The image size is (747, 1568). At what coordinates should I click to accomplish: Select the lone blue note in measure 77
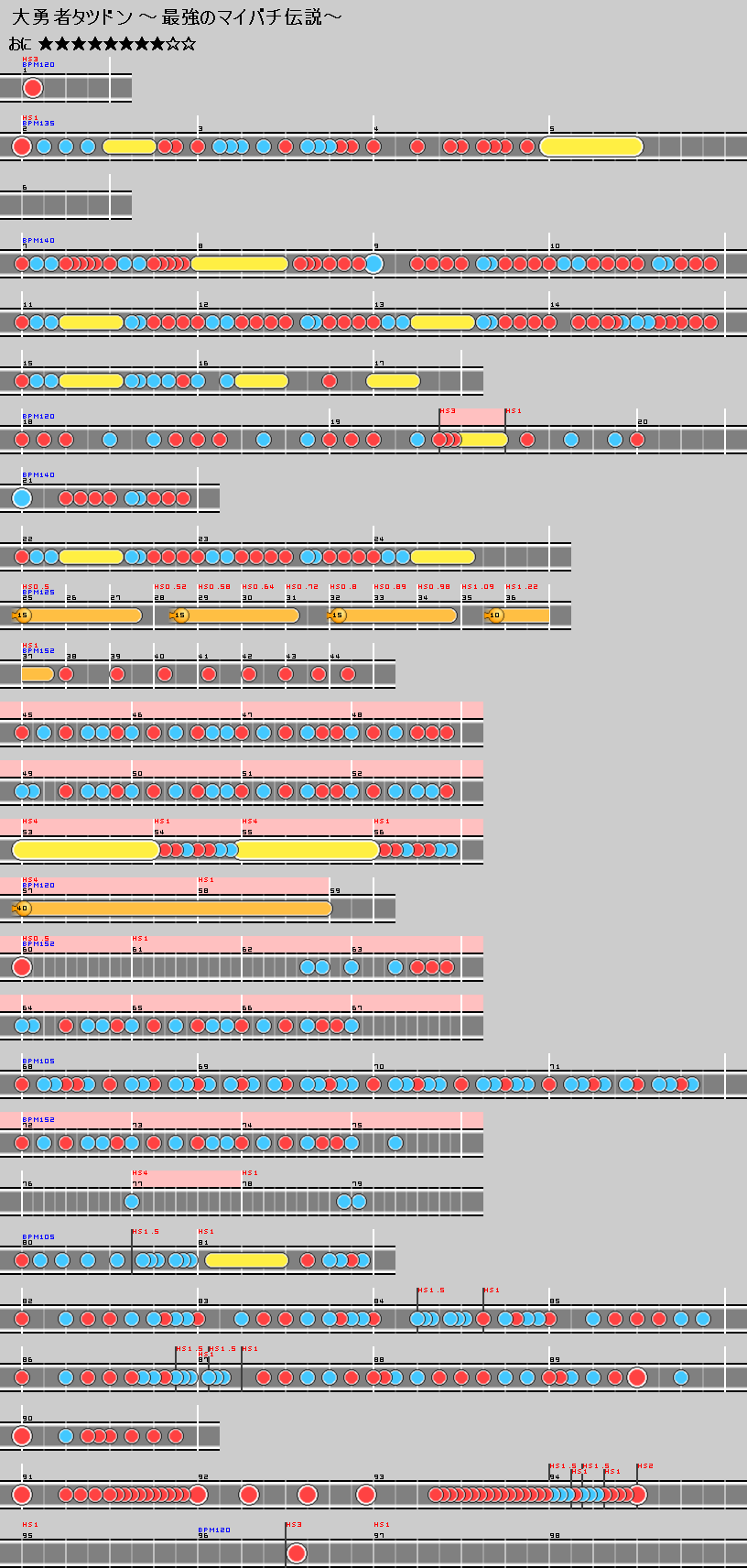coord(132,1202)
